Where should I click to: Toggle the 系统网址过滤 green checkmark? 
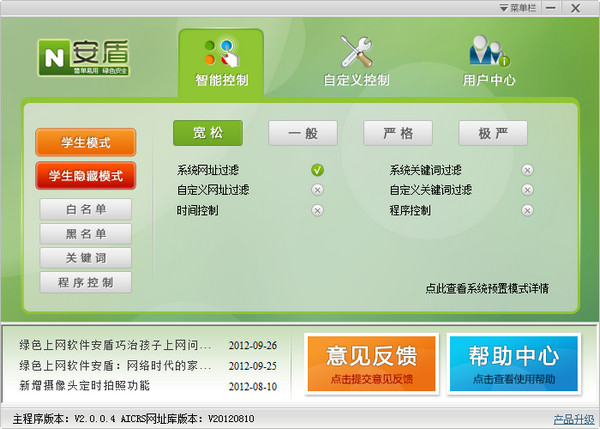point(317,170)
